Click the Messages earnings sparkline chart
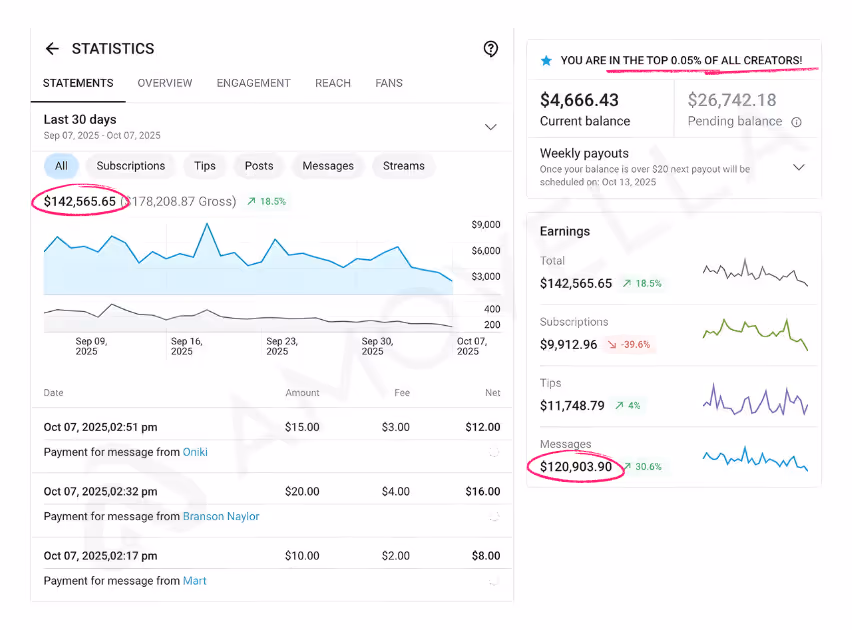Screen dimensions: 852x630 (755, 461)
